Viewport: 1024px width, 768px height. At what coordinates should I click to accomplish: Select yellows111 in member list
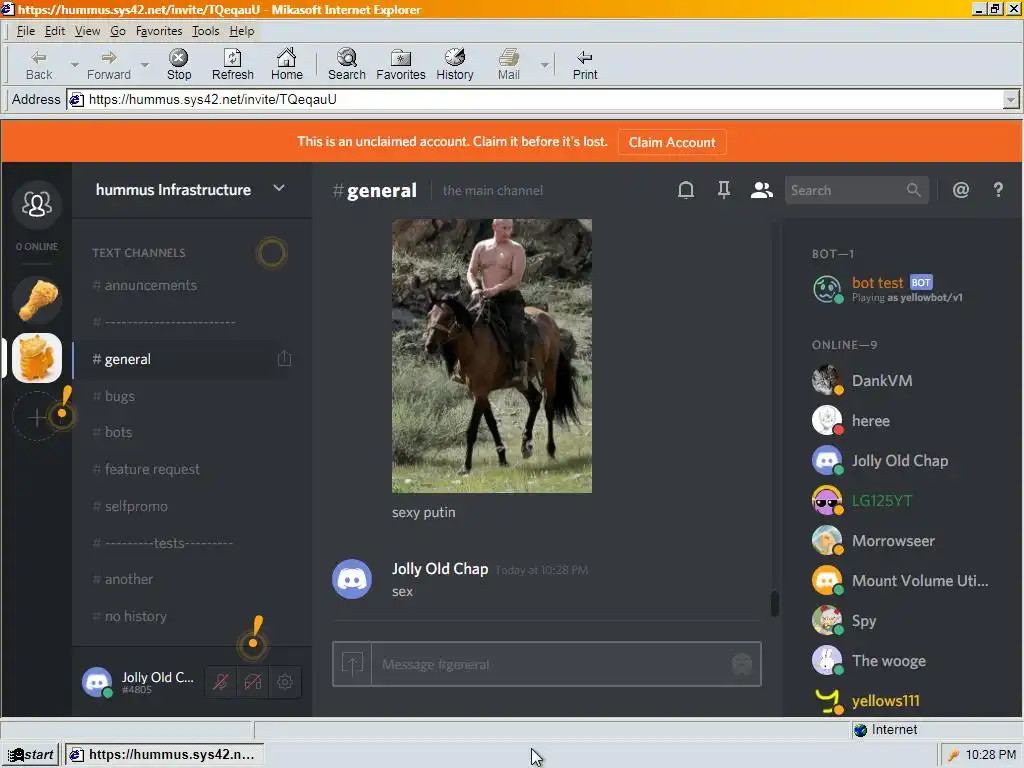[901, 701]
